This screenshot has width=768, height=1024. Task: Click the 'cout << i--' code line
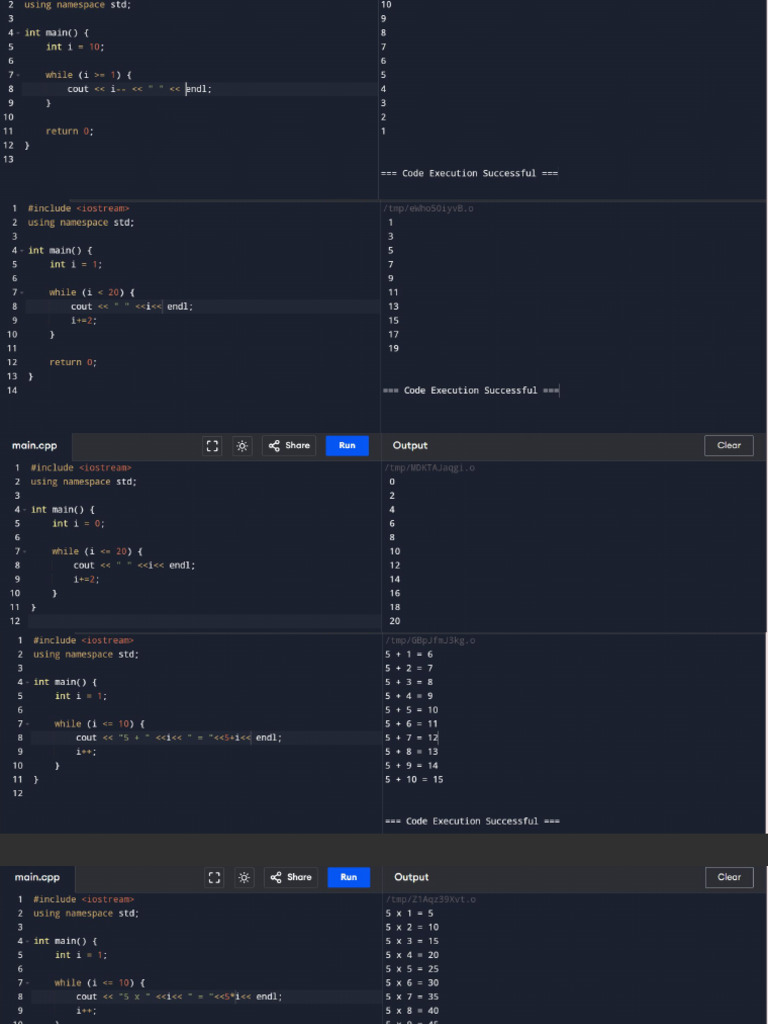140,89
